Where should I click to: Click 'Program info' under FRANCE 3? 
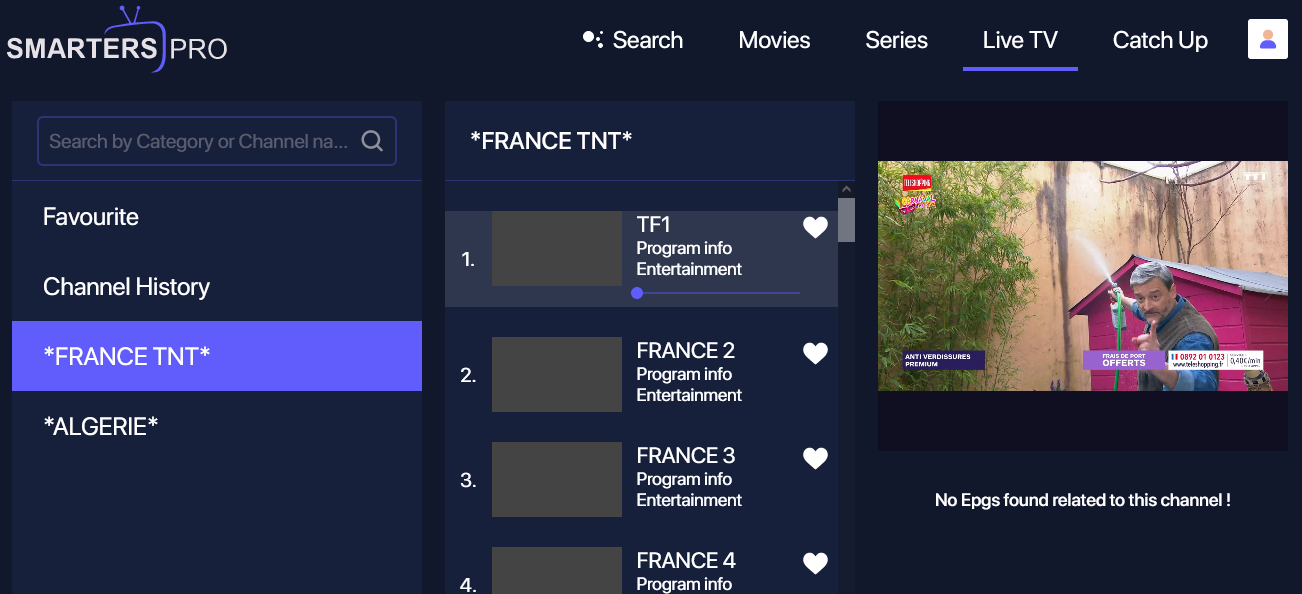click(x=684, y=479)
